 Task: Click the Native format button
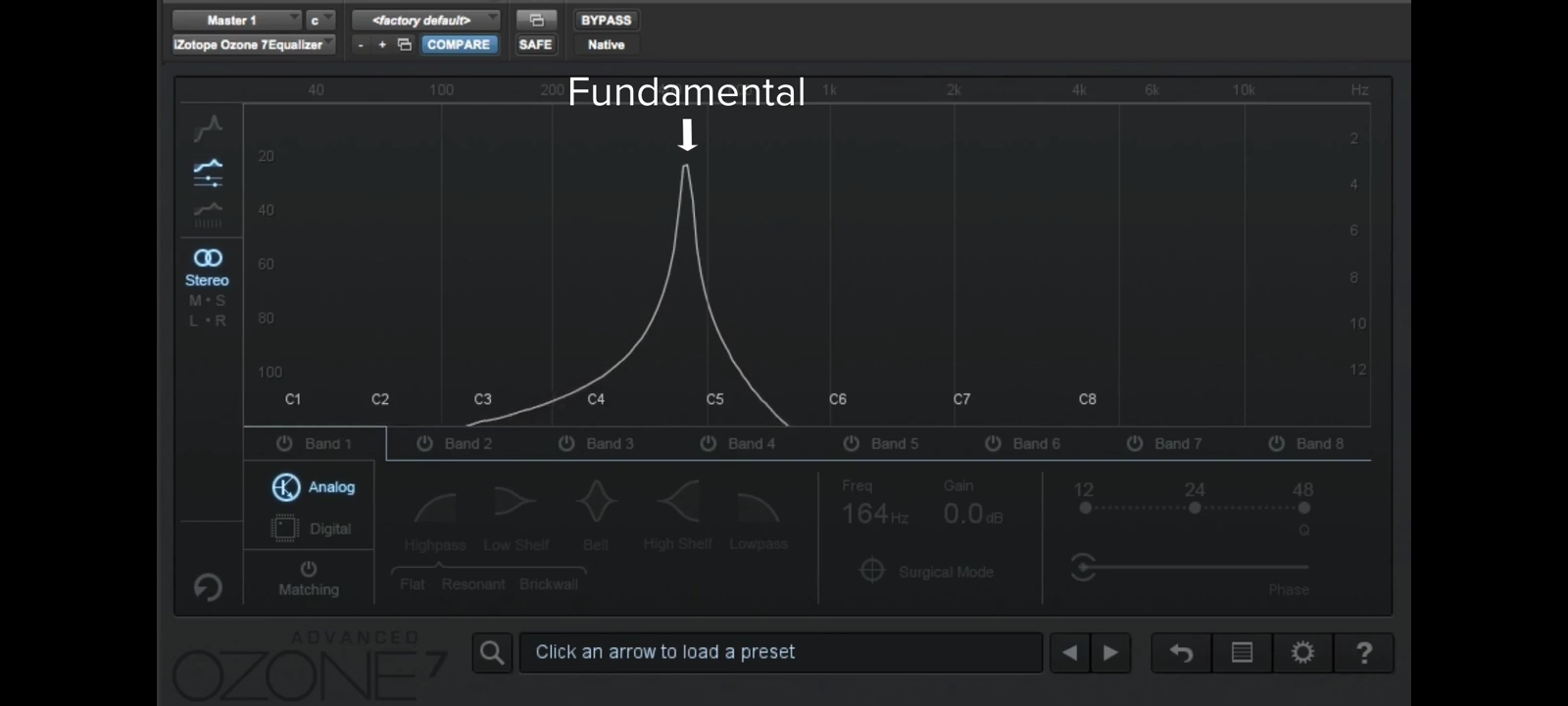pos(606,44)
